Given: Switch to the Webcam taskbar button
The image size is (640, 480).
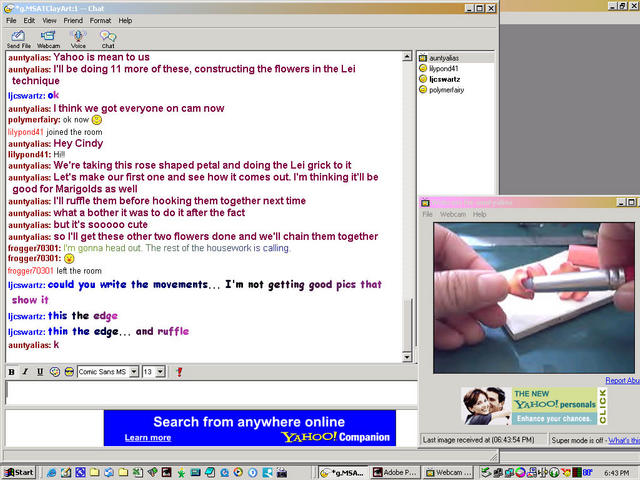Looking at the screenshot, I should click(449, 473).
